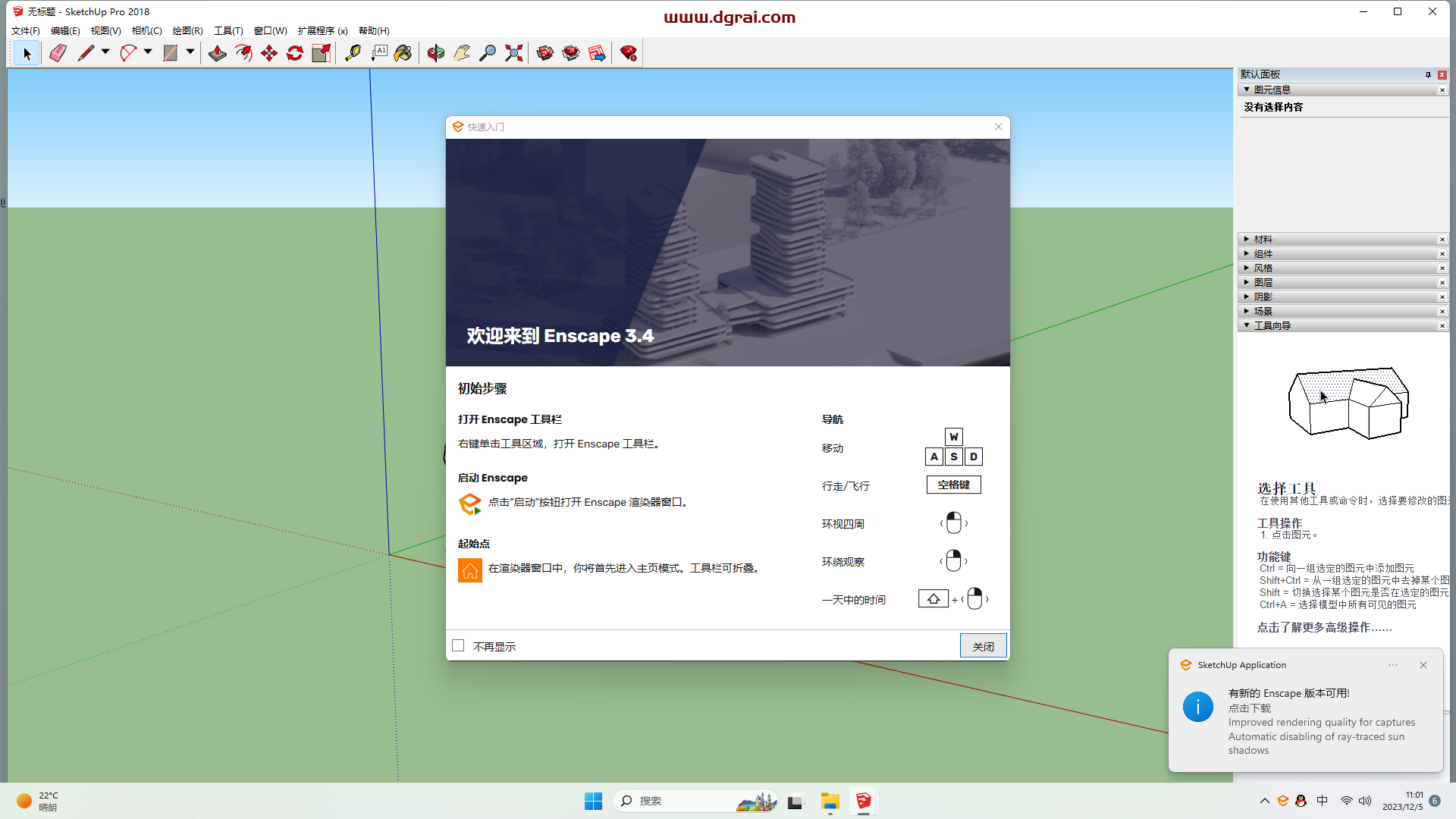Viewport: 1456px width, 819px height.
Task: Click the Windows Start button
Action: coord(593,801)
